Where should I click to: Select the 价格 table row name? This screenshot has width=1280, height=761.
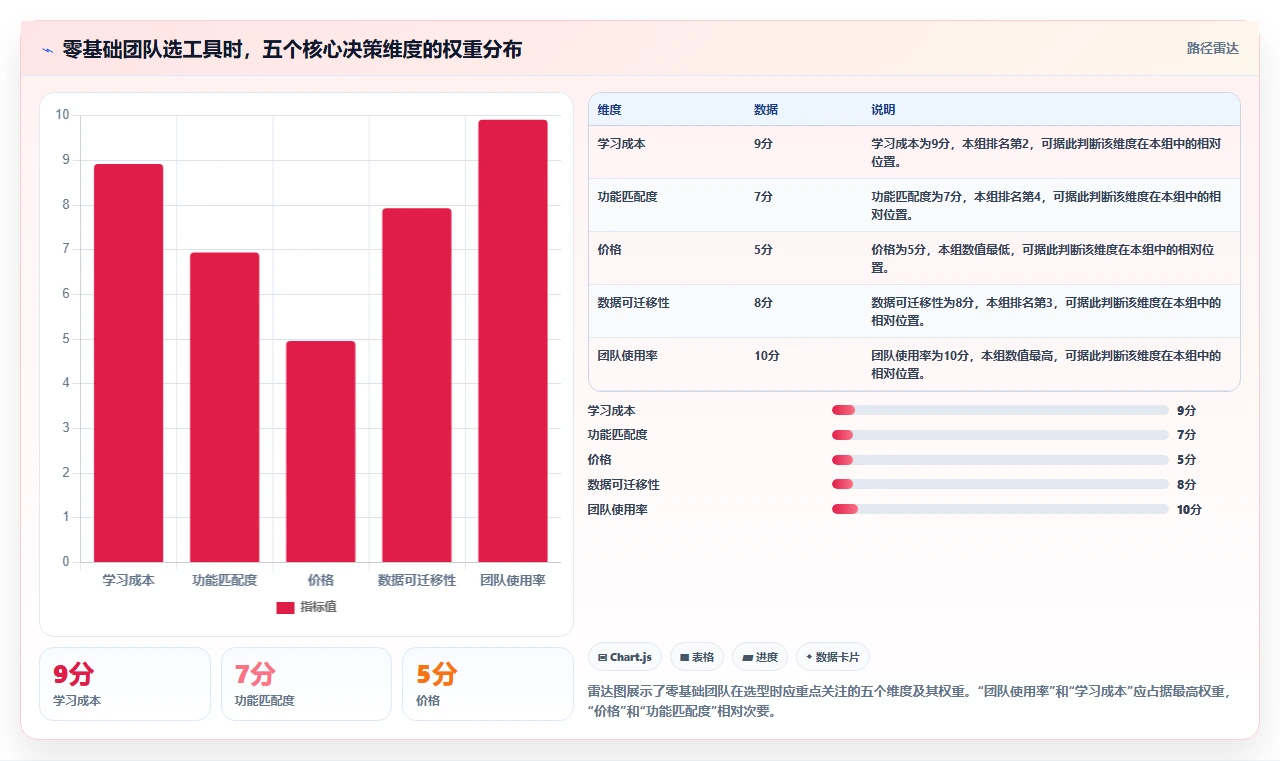[x=610, y=250]
